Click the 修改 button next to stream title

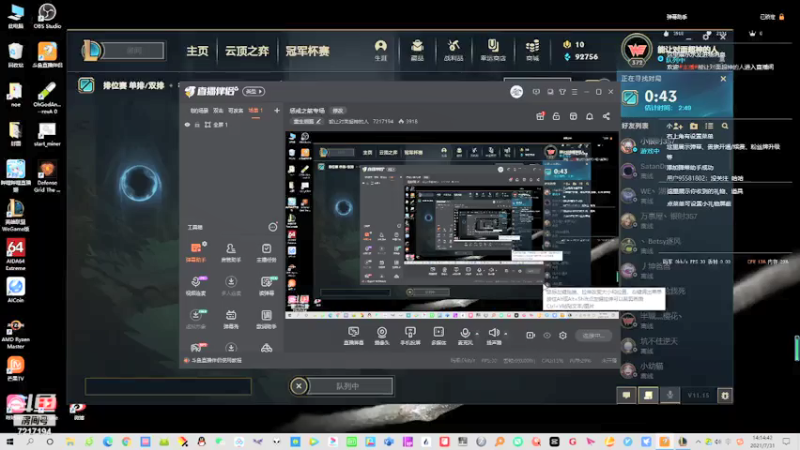[338, 110]
